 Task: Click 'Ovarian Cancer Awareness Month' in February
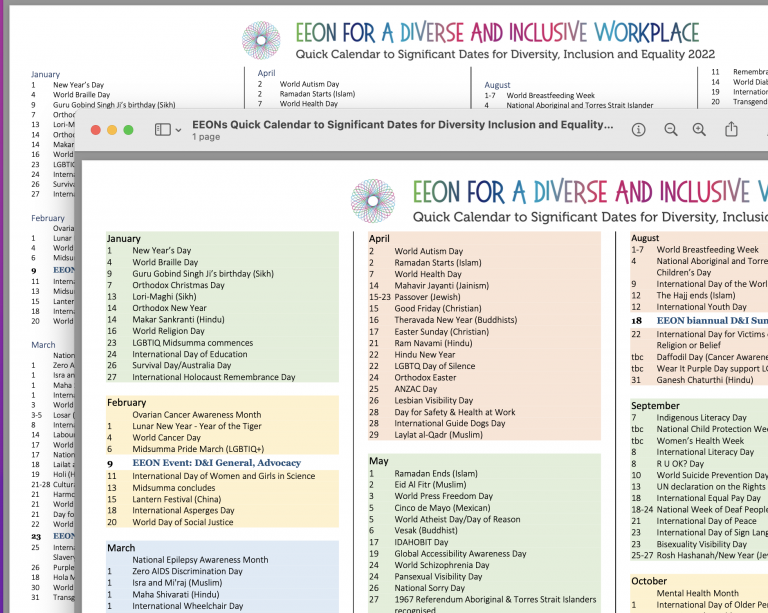pos(196,414)
